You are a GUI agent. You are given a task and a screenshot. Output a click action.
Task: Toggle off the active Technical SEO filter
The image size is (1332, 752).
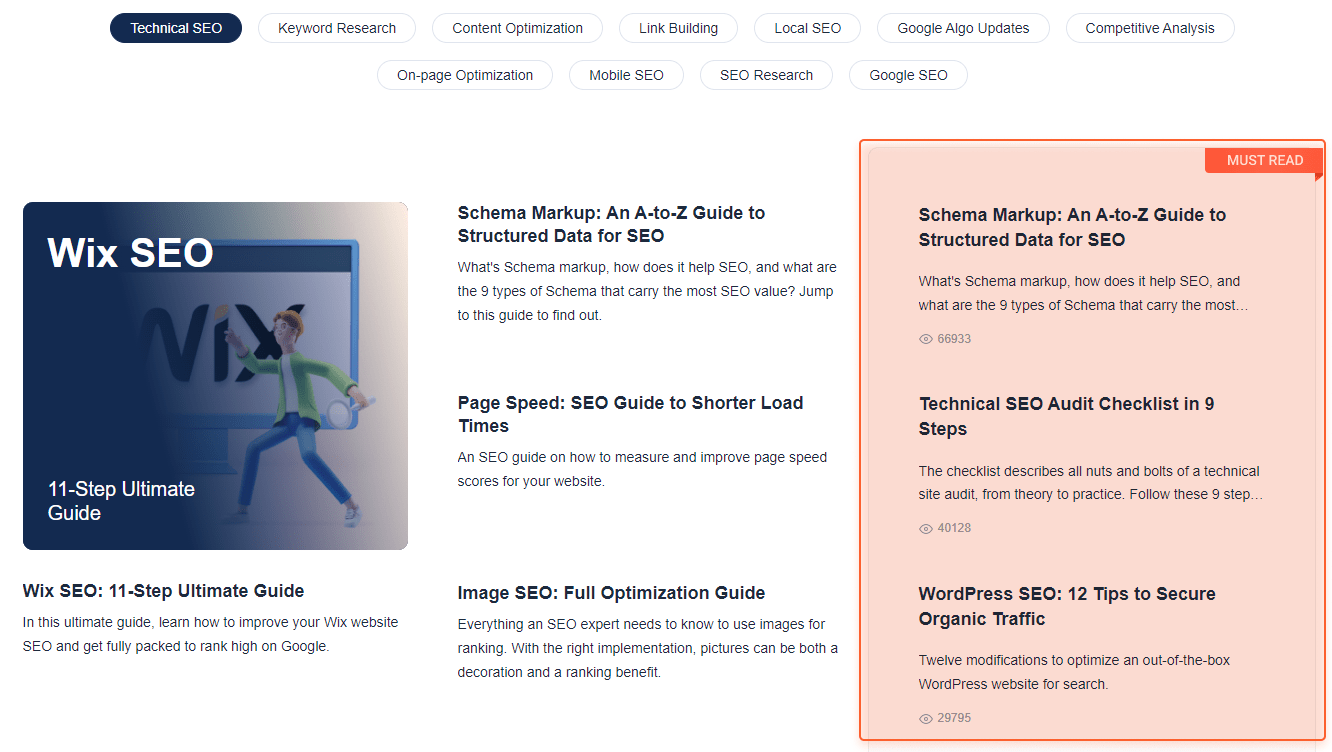tap(176, 28)
